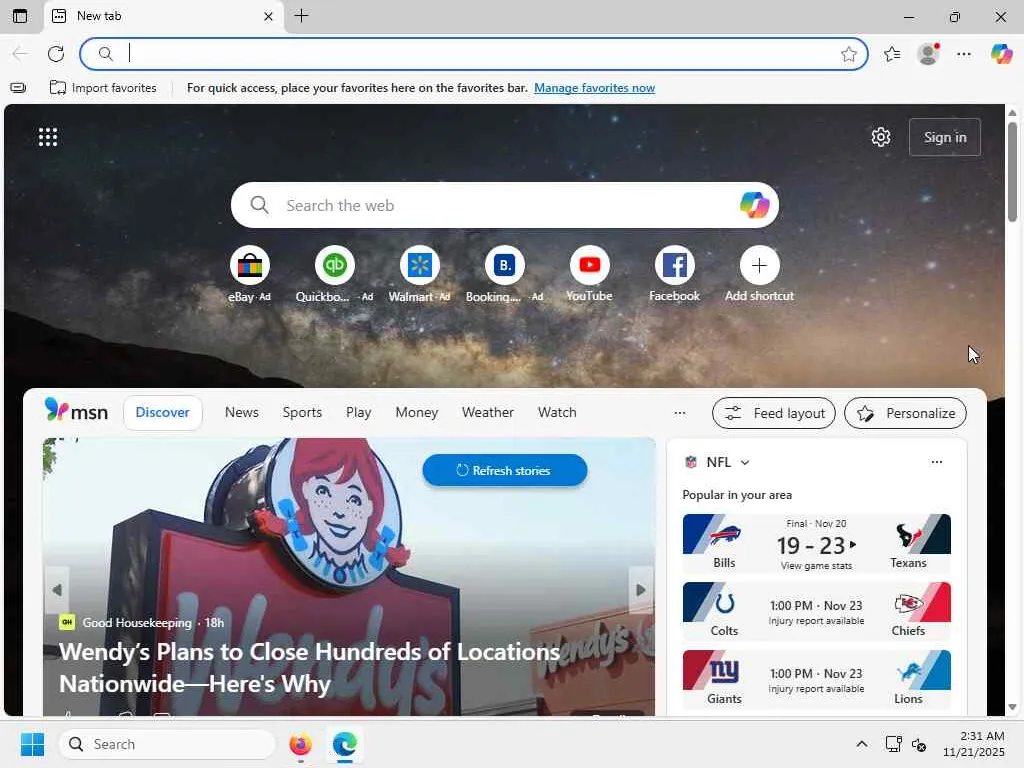The height and width of the screenshot is (768, 1024).
Task: Open the Settings and more ellipsis menu
Action: pyautogui.click(x=964, y=54)
